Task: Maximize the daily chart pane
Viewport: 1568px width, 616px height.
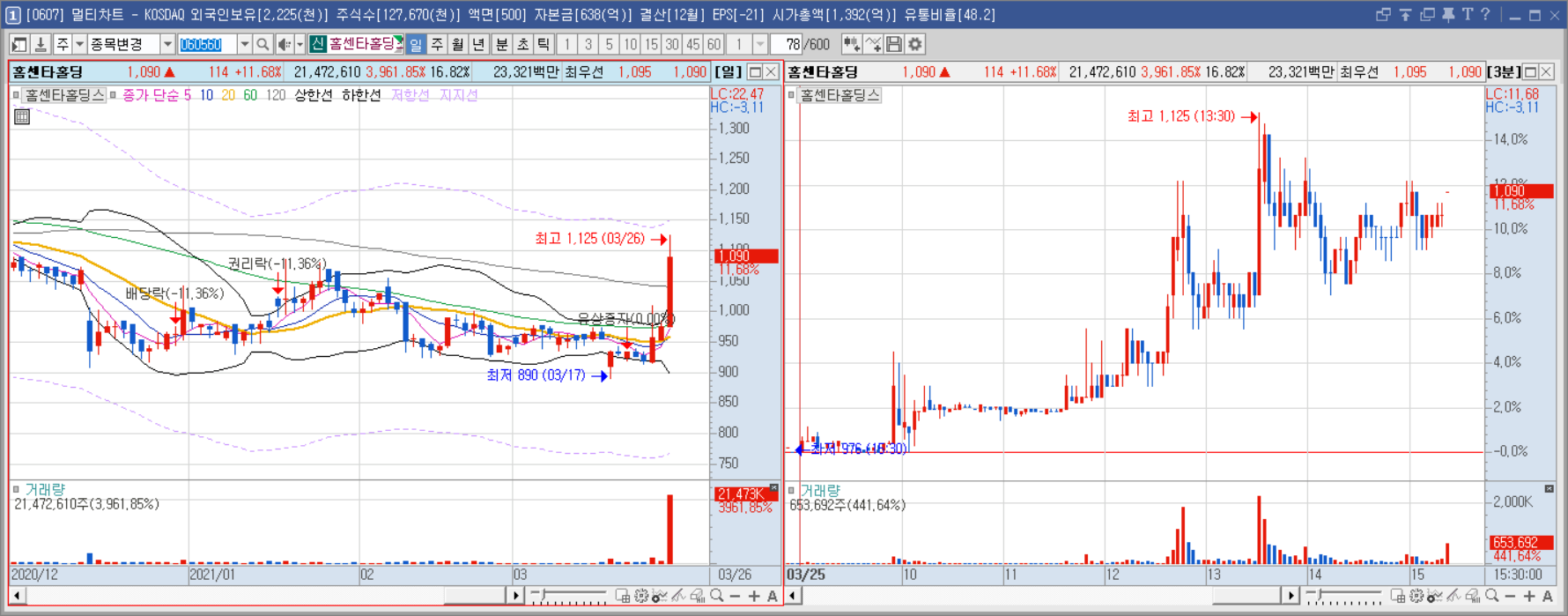Action: [x=755, y=72]
